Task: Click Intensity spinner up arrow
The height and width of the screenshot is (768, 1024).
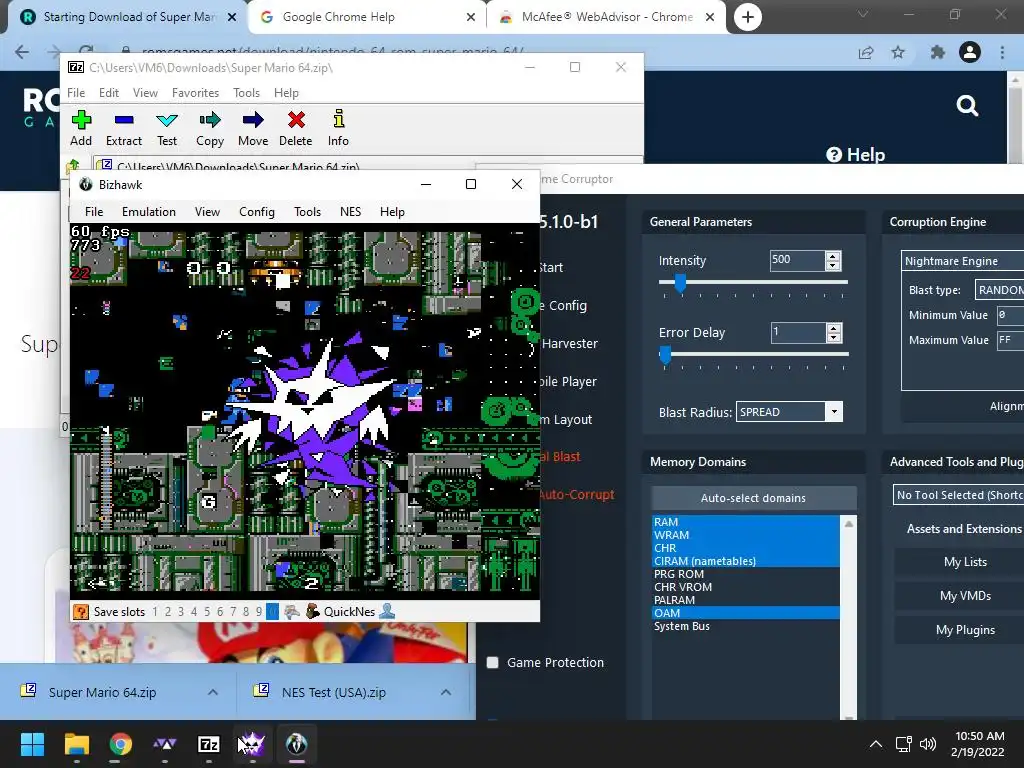Action: (833, 256)
